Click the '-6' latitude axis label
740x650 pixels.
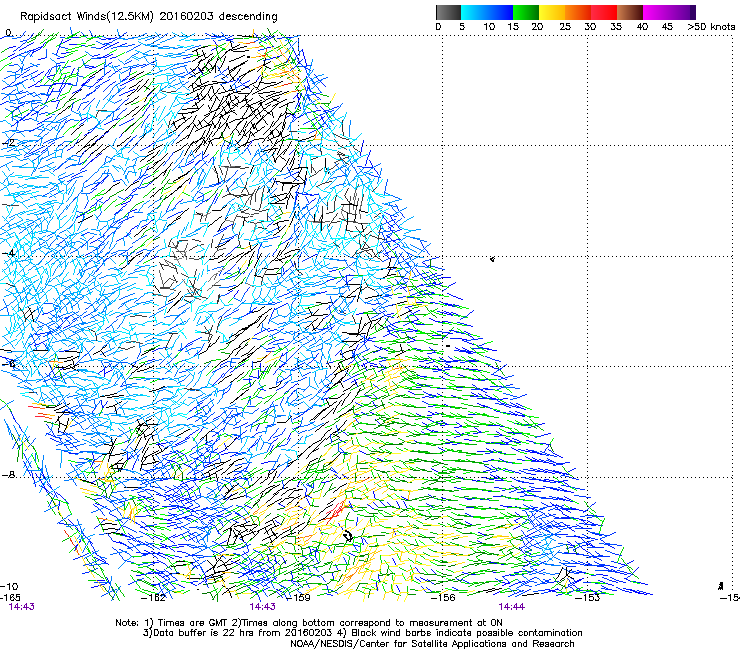[x=8, y=364]
